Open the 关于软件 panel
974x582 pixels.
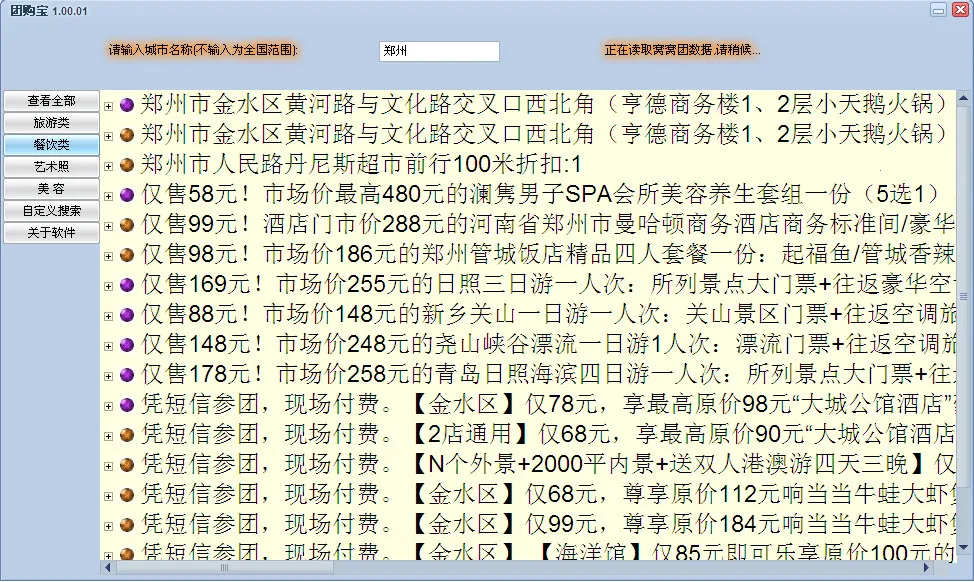[49, 231]
